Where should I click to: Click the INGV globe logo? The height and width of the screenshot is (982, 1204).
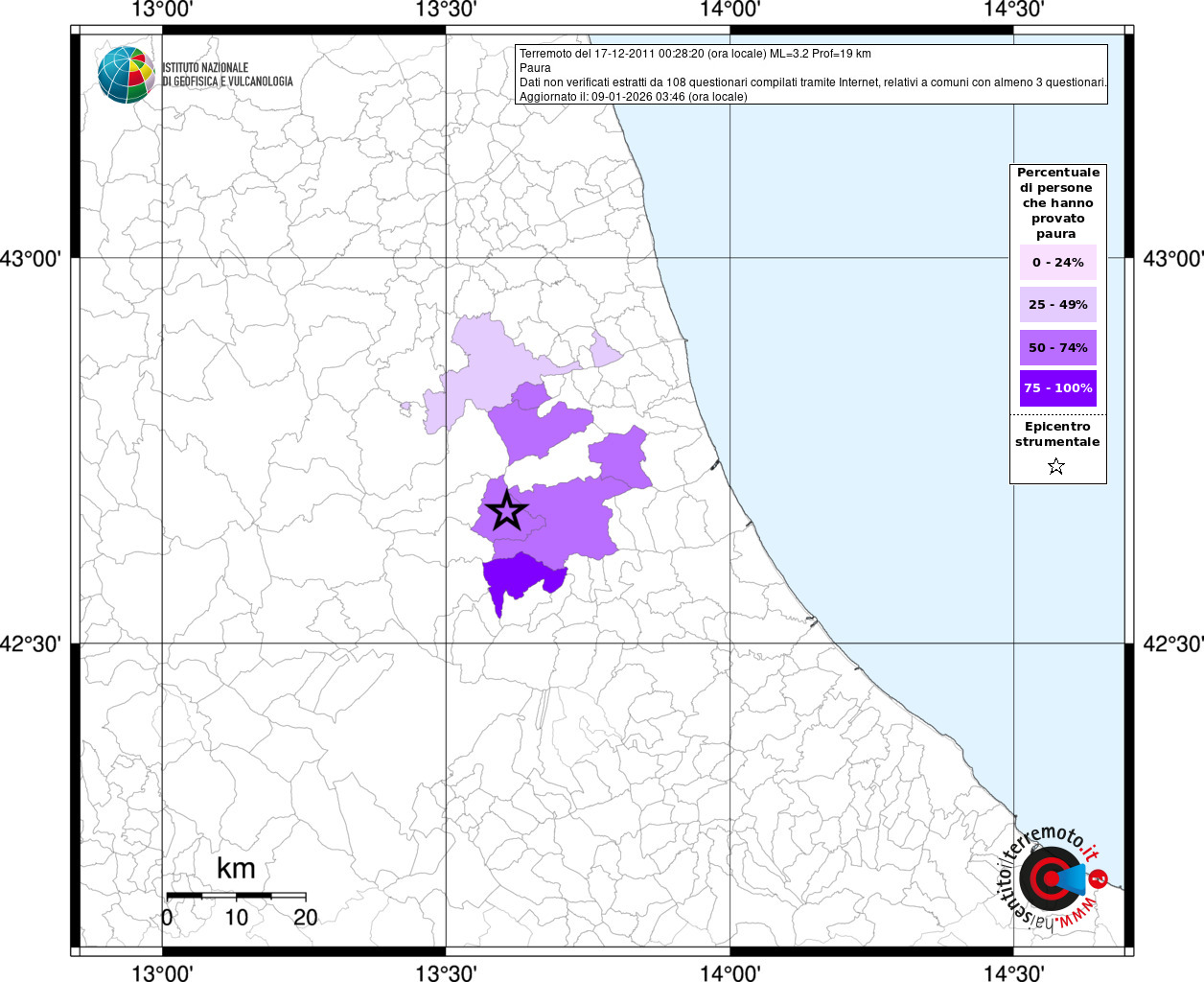point(126,75)
